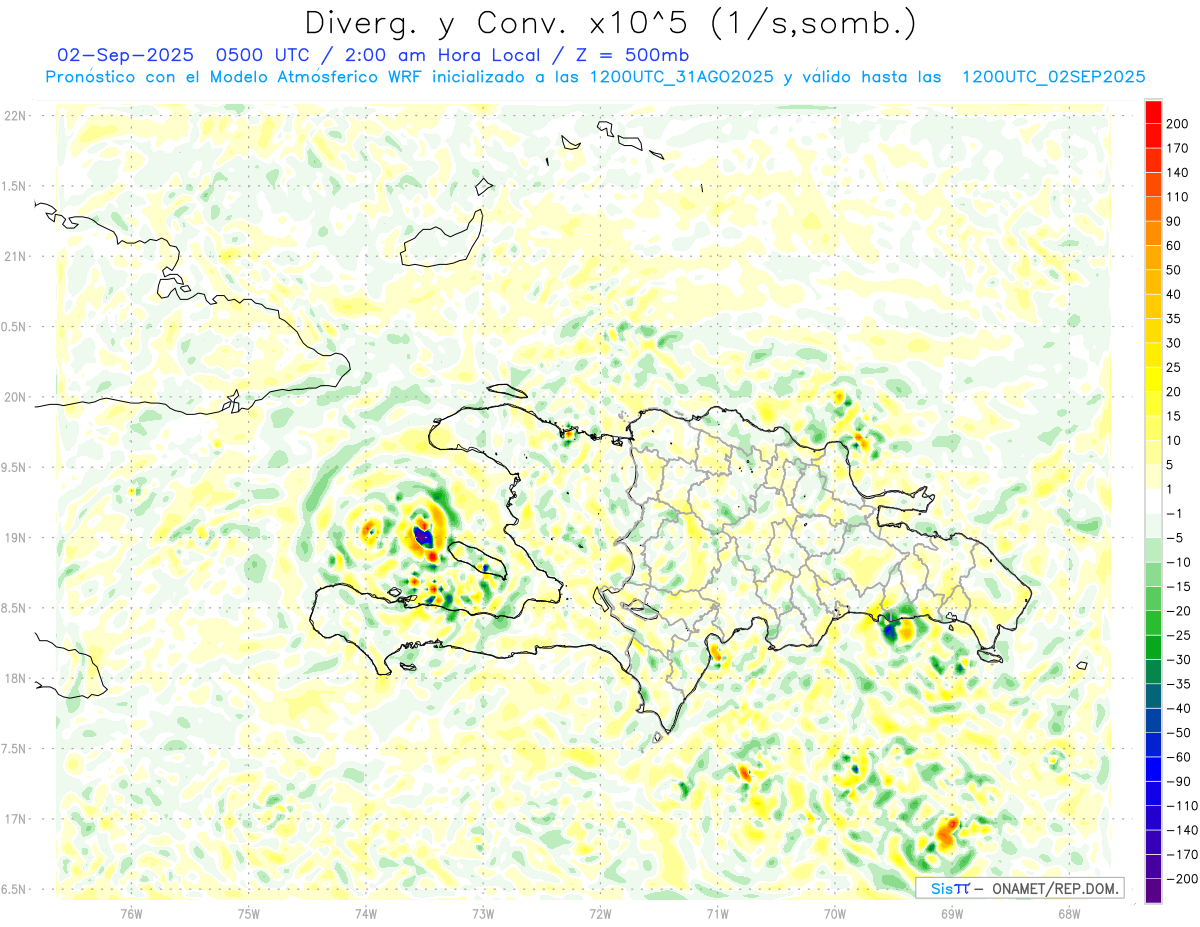Click the '-25' colorbar value
The height and width of the screenshot is (927, 1200).
tap(1180, 636)
